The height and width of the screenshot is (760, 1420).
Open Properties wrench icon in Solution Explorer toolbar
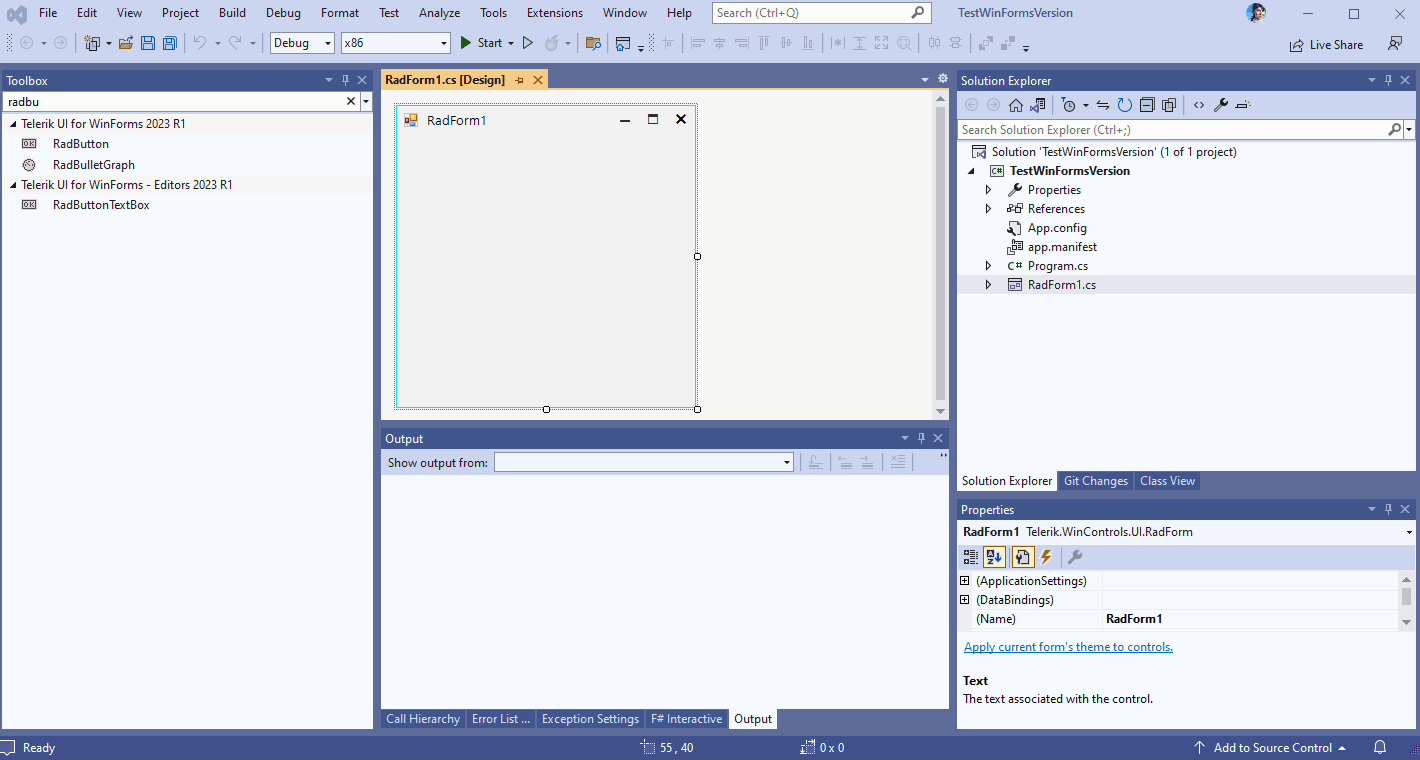(1221, 105)
